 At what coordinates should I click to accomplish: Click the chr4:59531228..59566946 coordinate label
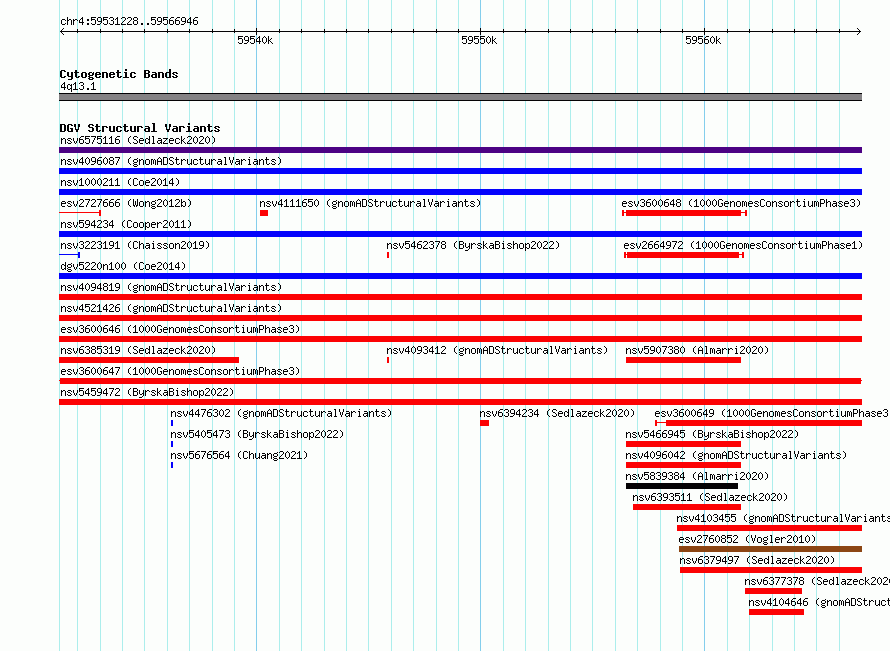tap(129, 22)
